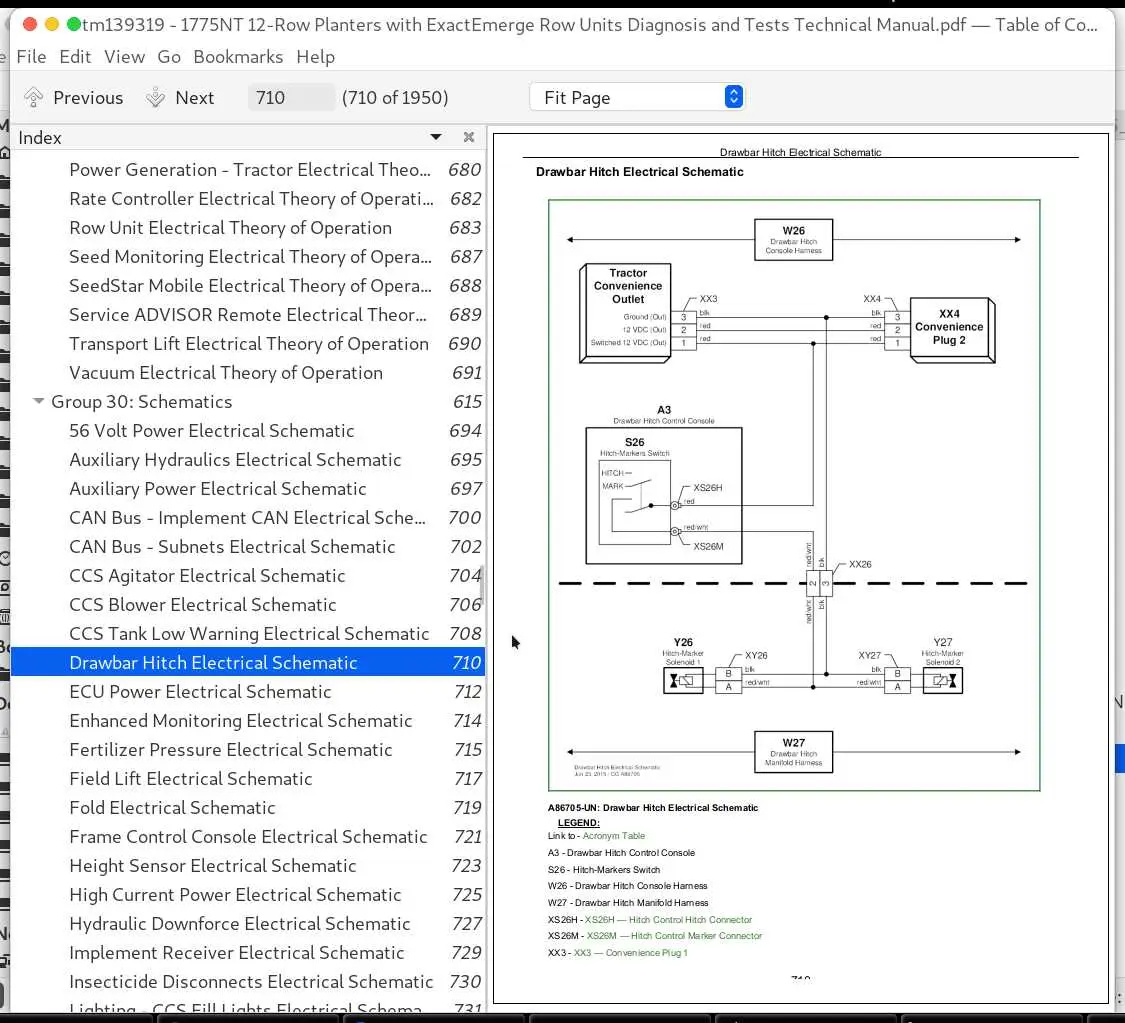This screenshot has height=1023, width=1125.
Task: Select Transport Lift Electrical Theory of Operation
Action: [x=248, y=344]
